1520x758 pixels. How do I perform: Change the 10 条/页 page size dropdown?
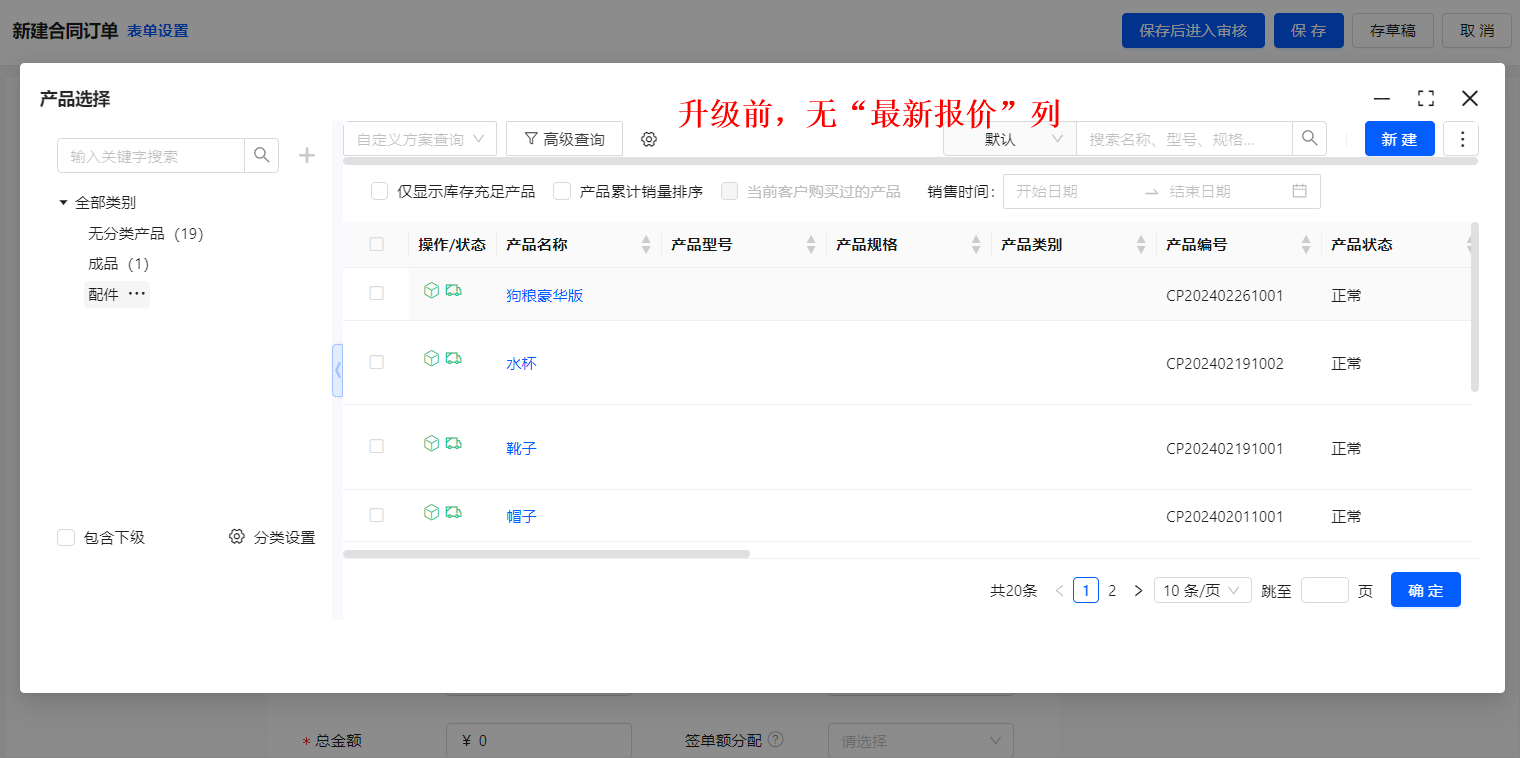(x=1203, y=590)
